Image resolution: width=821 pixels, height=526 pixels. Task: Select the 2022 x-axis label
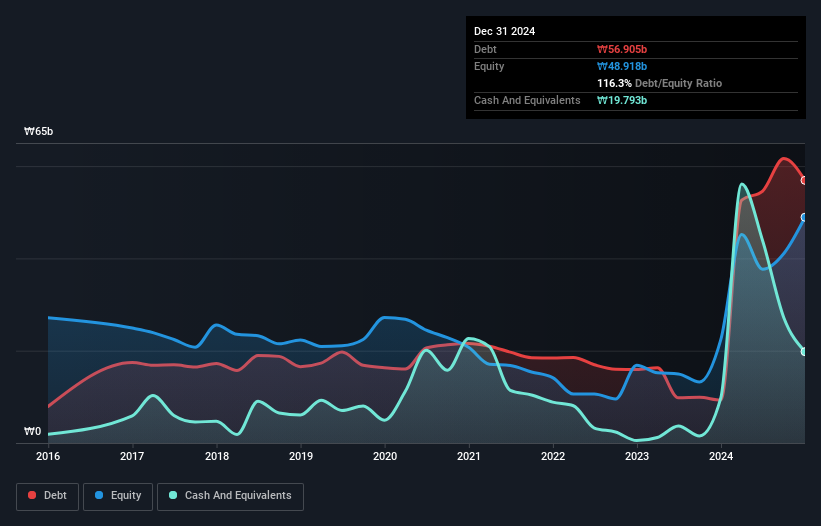[x=553, y=456]
